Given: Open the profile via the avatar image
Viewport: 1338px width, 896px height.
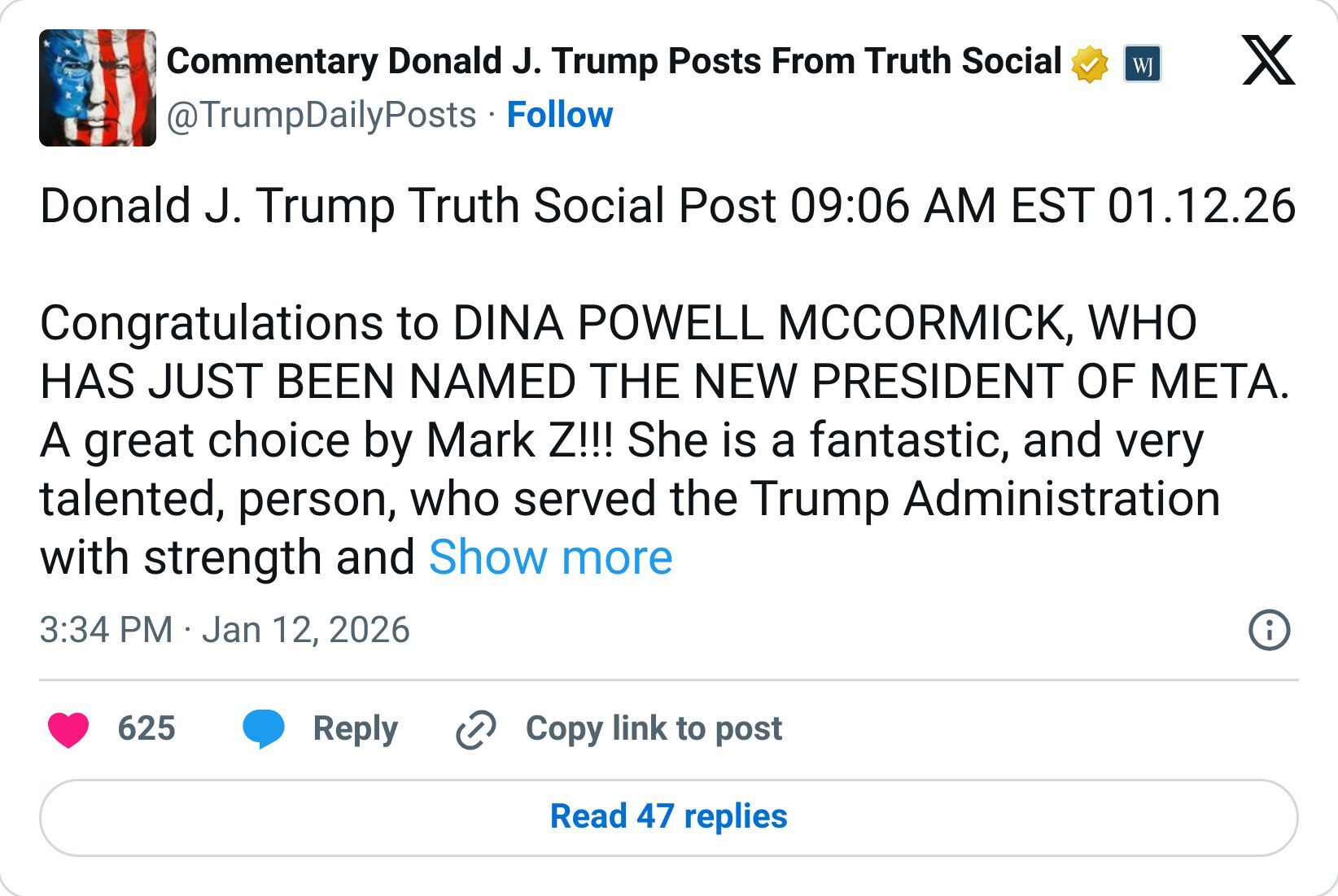Looking at the screenshot, I should [99, 87].
